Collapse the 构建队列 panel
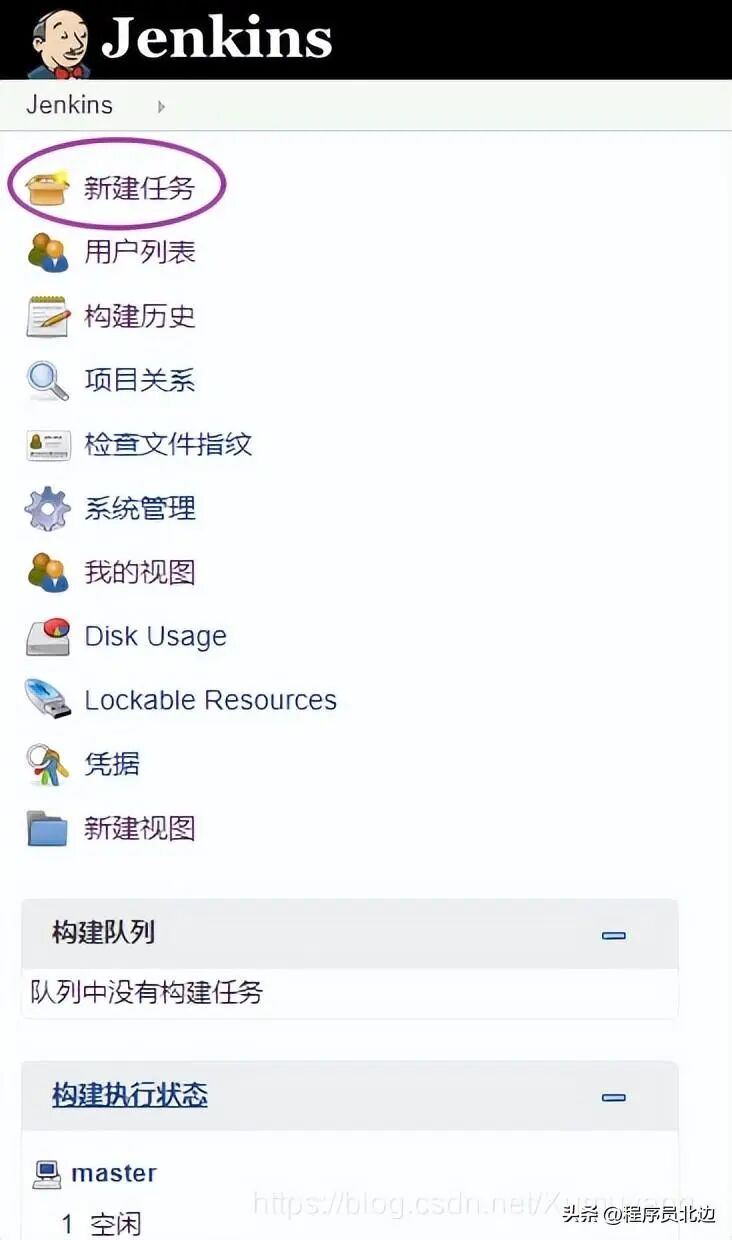 (x=614, y=935)
